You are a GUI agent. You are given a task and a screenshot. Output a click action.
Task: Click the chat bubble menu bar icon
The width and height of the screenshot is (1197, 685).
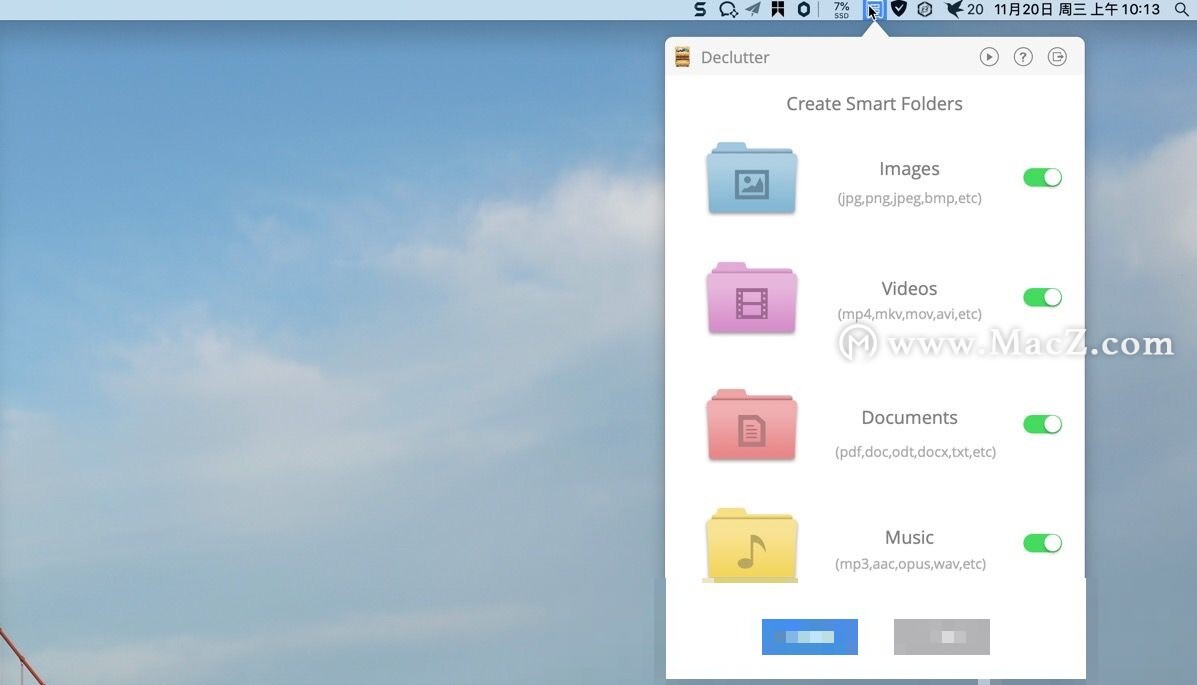[728, 10]
